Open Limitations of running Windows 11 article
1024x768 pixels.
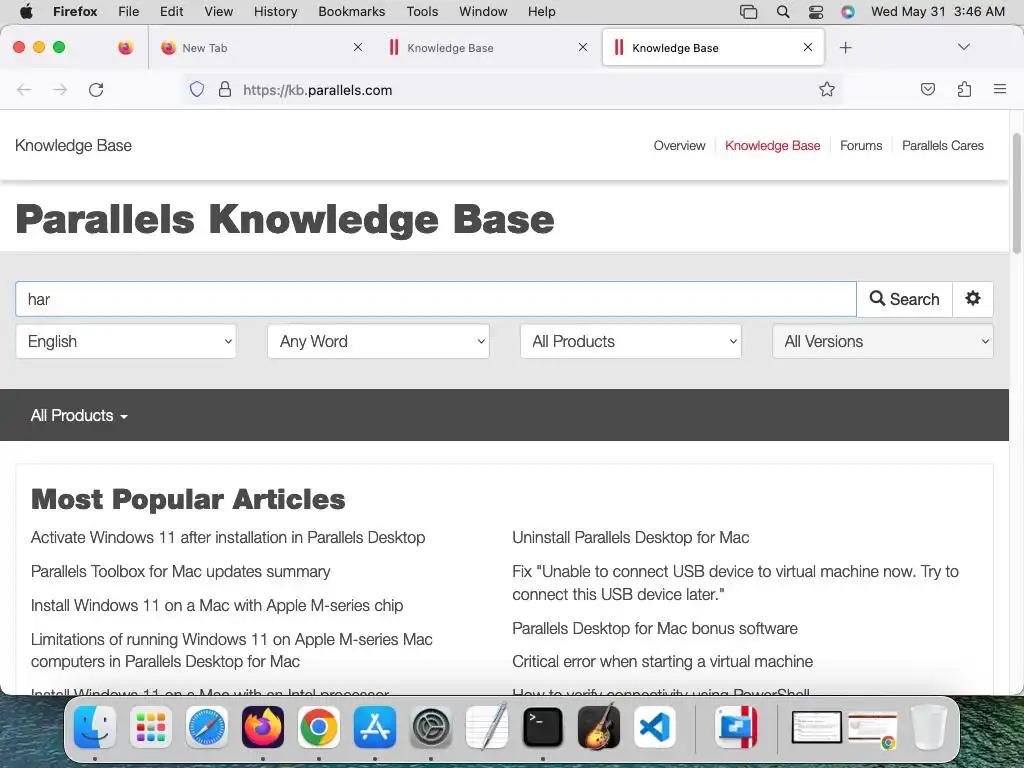pos(232,650)
